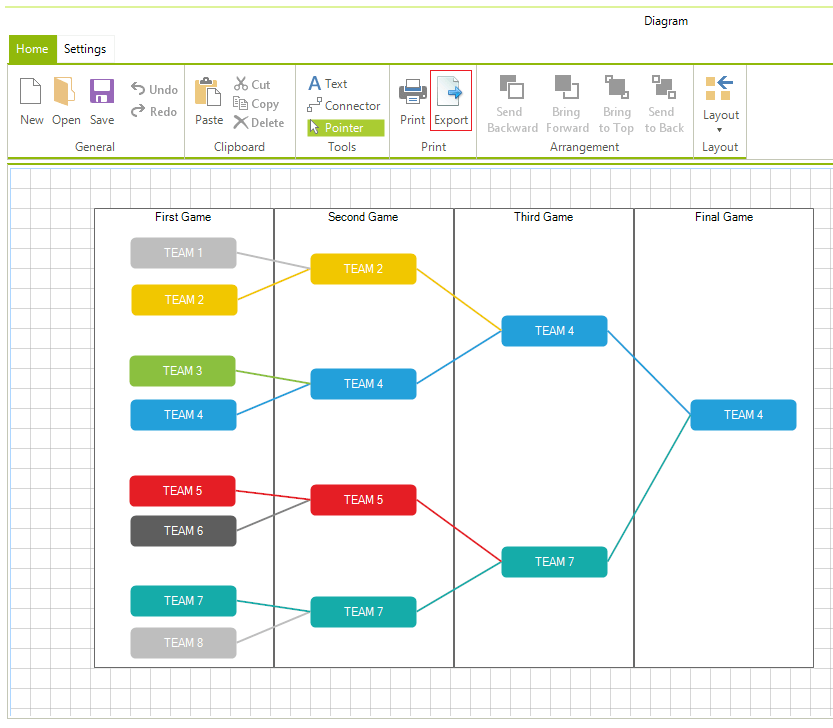The height and width of the screenshot is (728, 833).
Task: Select the Connector tool
Action: pos(344,105)
